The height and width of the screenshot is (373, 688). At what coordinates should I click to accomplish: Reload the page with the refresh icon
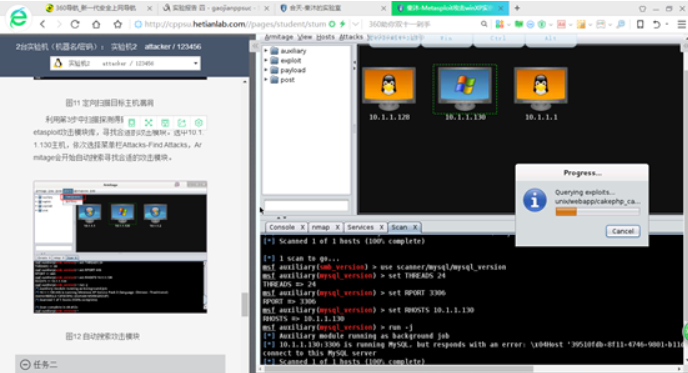pos(75,24)
